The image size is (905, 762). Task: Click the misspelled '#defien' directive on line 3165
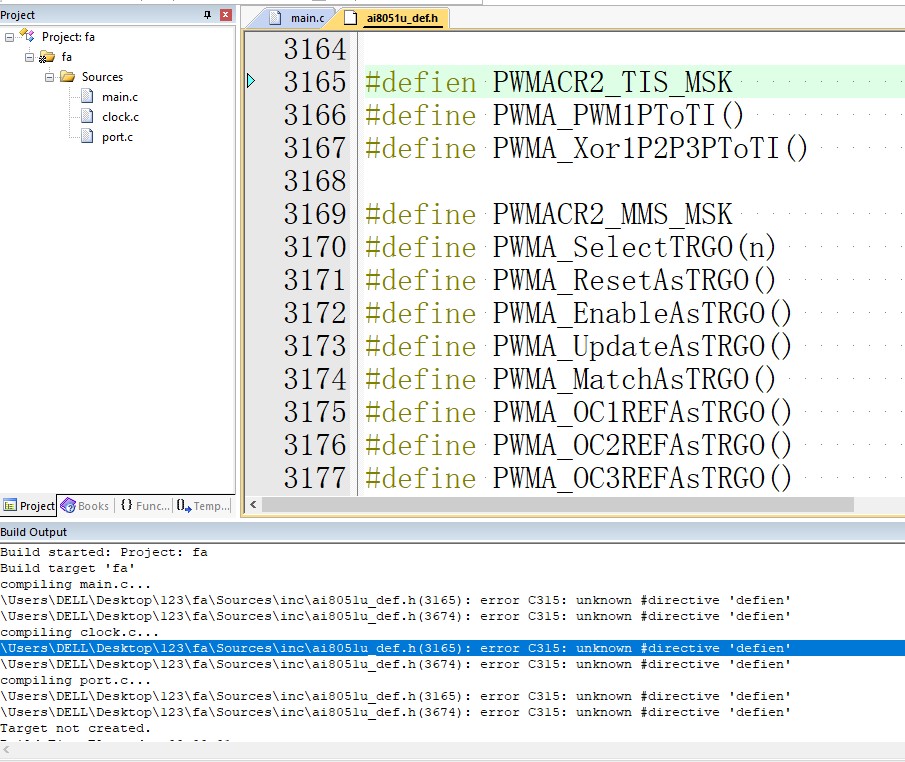point(421,82)
